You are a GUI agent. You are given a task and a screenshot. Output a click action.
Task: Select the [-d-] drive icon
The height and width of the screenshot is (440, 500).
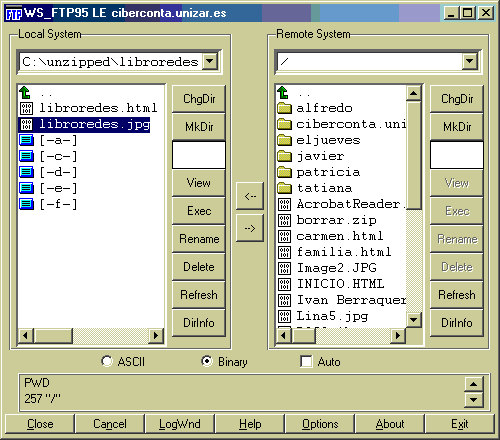click(x=26, y=172)
